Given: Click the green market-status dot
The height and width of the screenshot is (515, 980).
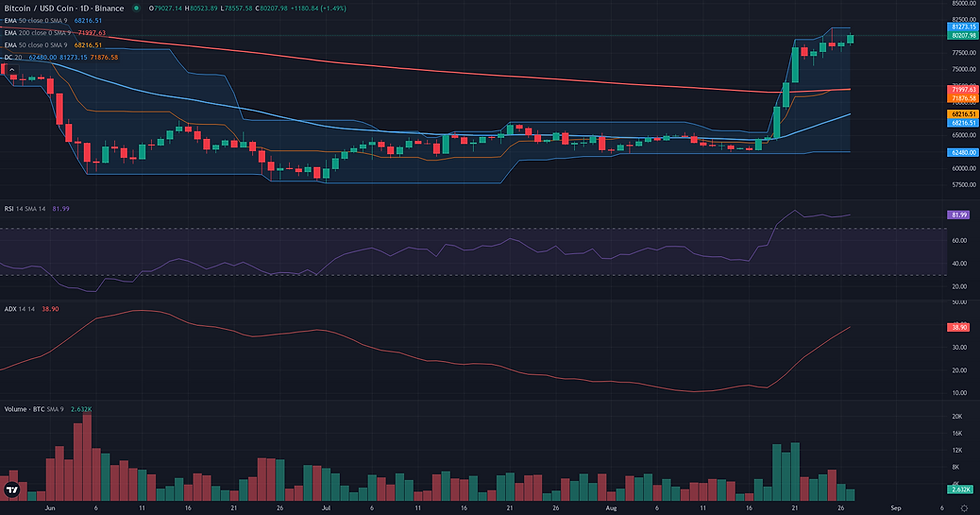Looking at the screenshot, I should pos(136,8).
